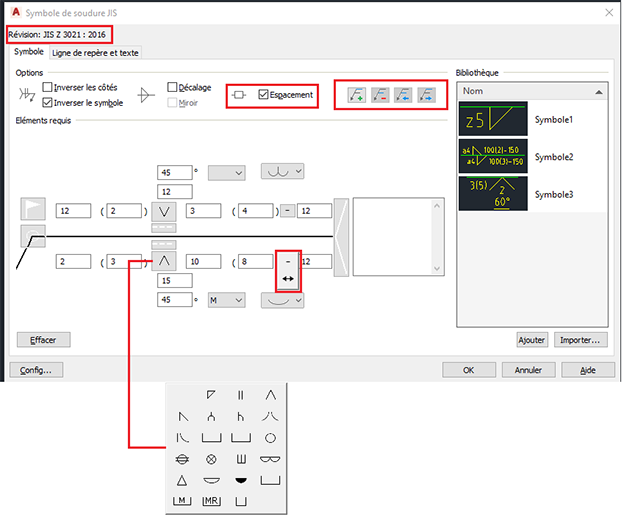Select the Symbole1 library thumbnail
624x517 pixels.
pos(493,119)
